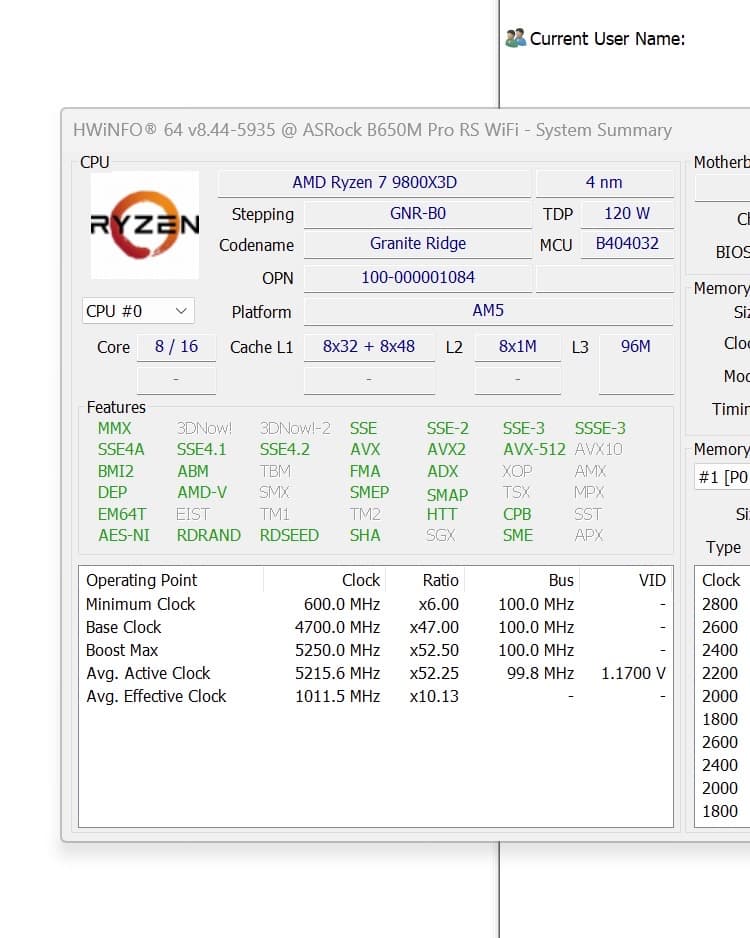
Task: Click the AMD-V feature label
Action: (x=202, y=492)
